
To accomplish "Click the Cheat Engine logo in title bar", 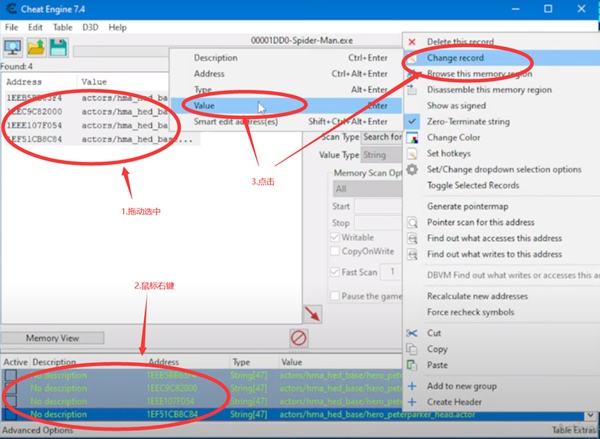I will click(x=11, y=9).
